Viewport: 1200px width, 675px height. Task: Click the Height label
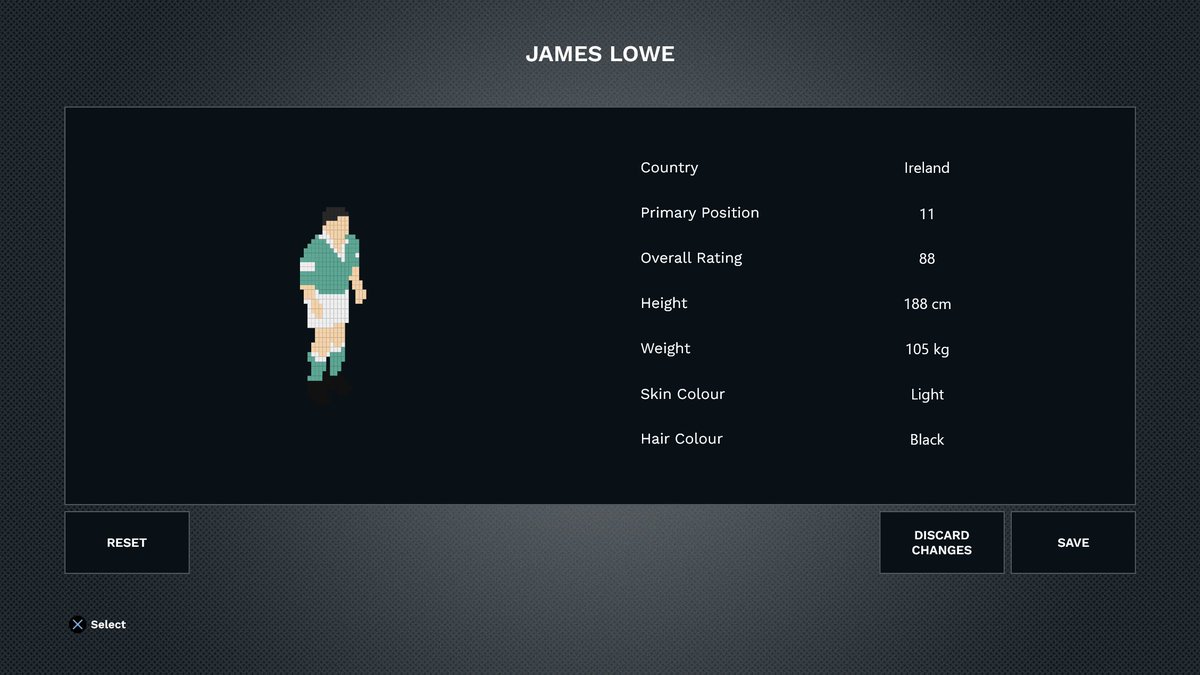pos(663,303)
